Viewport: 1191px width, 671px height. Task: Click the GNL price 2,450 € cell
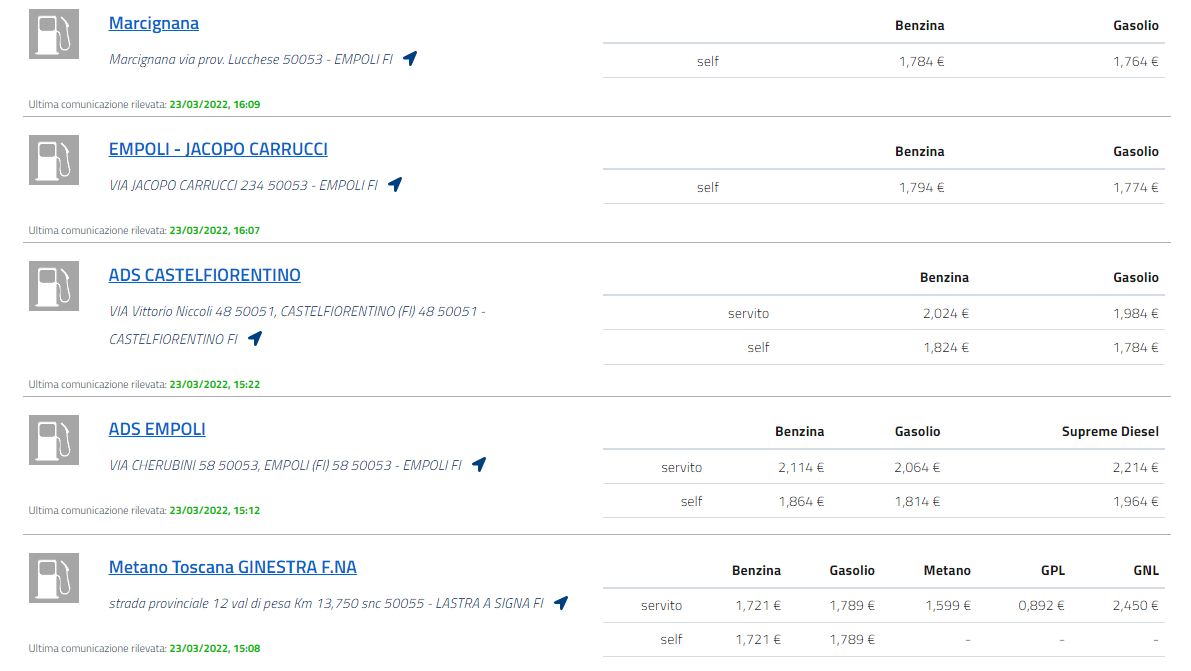pos(1135,605)
